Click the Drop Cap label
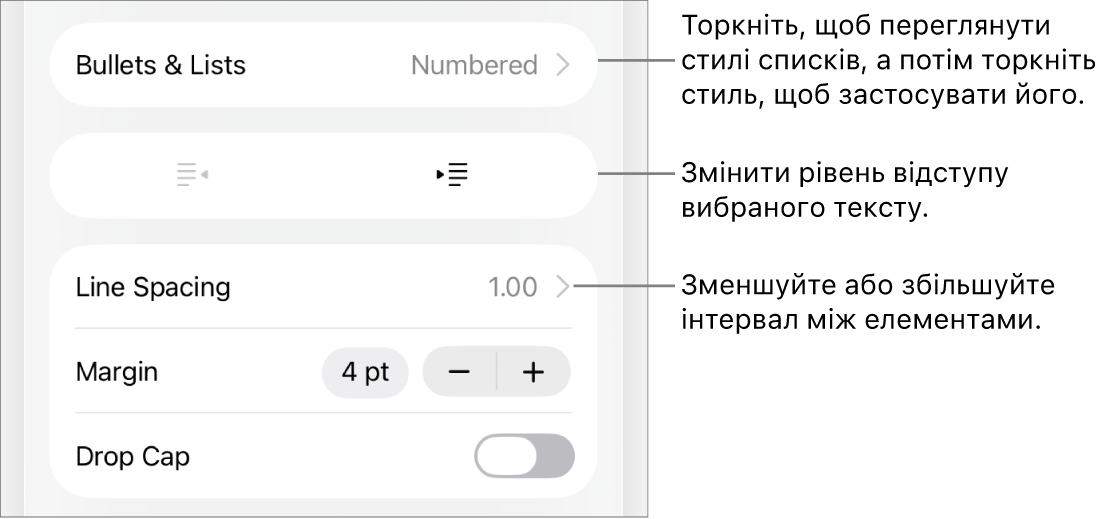The image size is (1109, 519). pos(132,457)
